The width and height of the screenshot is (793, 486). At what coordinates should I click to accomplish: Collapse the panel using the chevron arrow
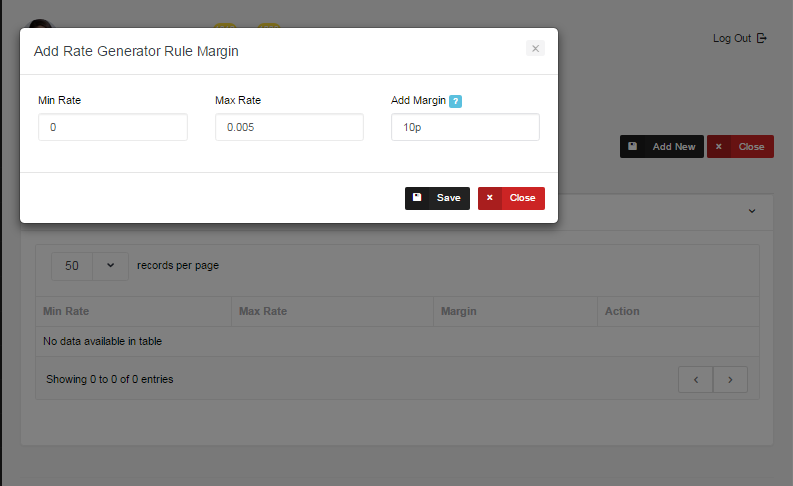point(752,211)
